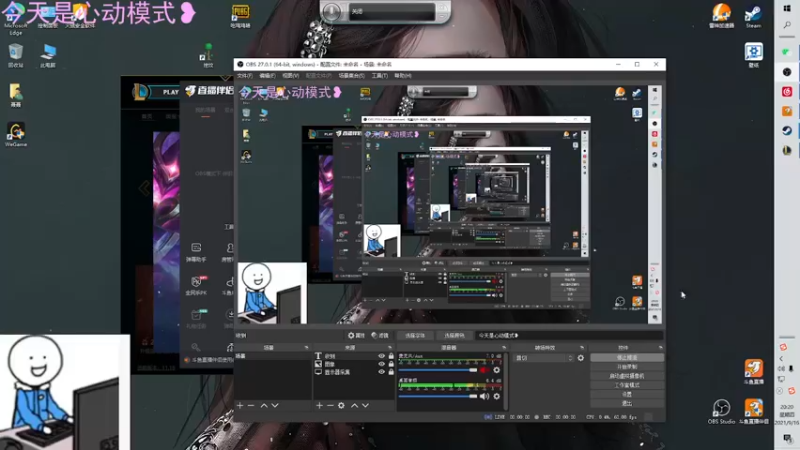Remove the selected scene with minus icon
This screenshot has width=800, height=450.
(x=251, y=406)
